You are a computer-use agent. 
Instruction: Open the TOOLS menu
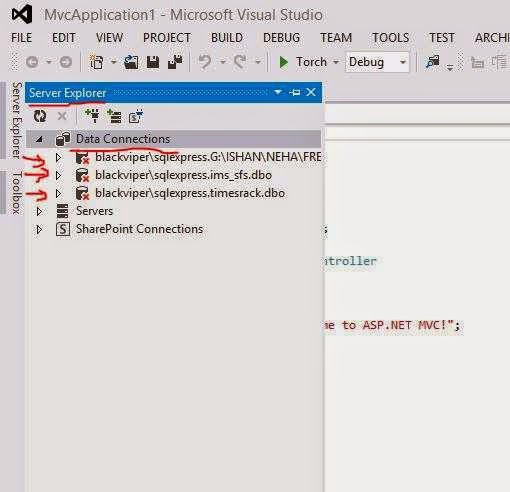pyautogui.click(x=390, y=38)
